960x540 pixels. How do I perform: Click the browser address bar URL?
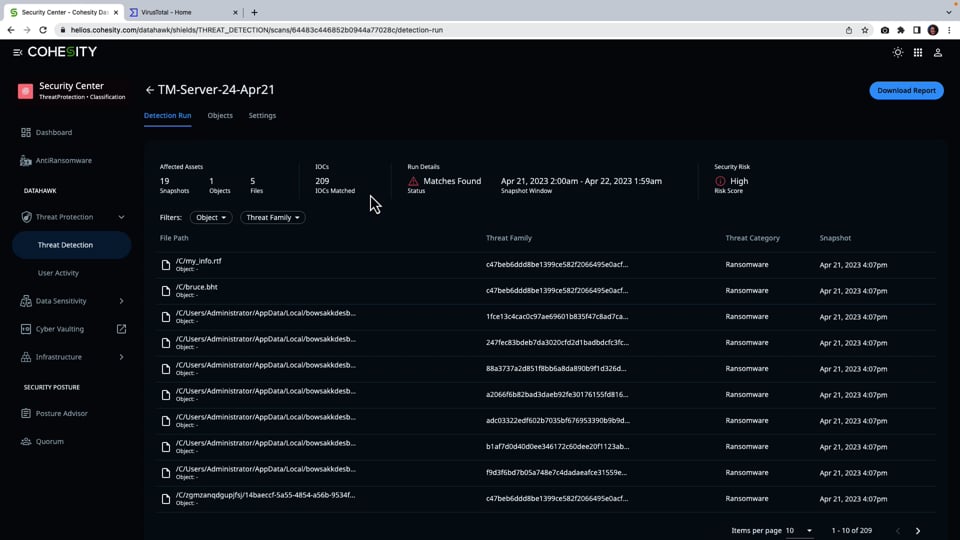[x=257, y=30]
